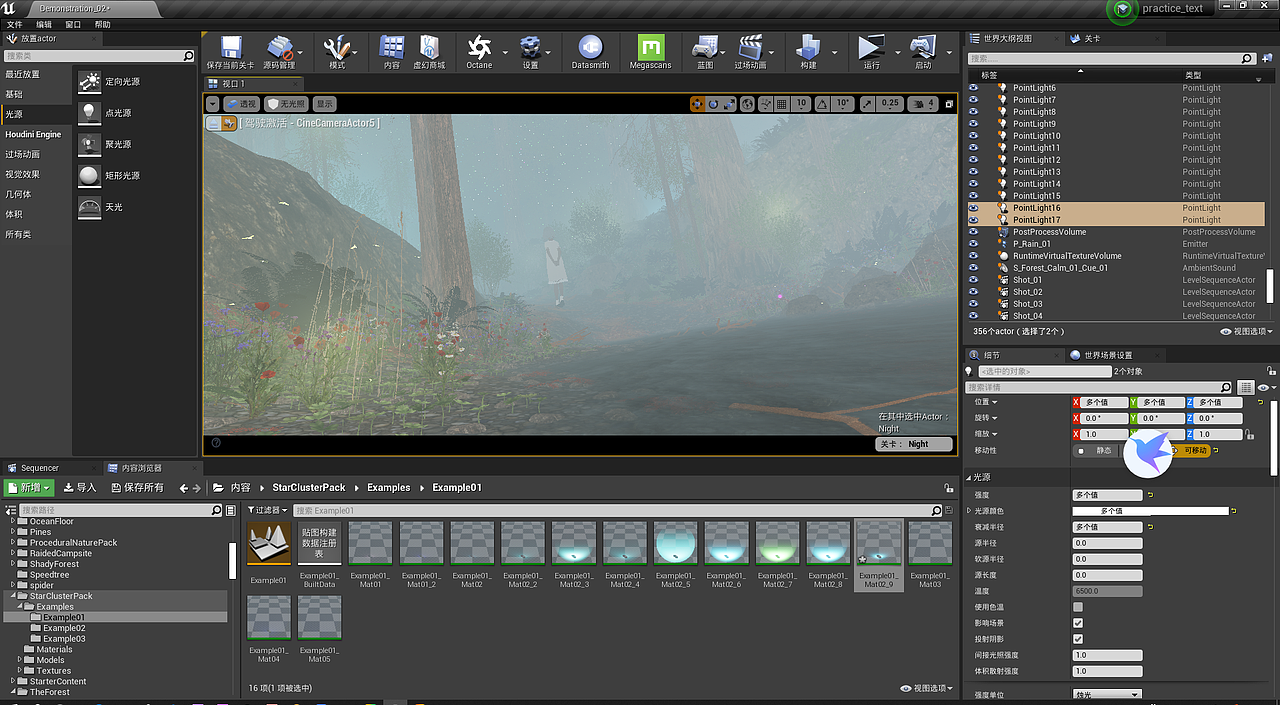Select Spot Light (聚光源) actor icon

pos(90,144)
